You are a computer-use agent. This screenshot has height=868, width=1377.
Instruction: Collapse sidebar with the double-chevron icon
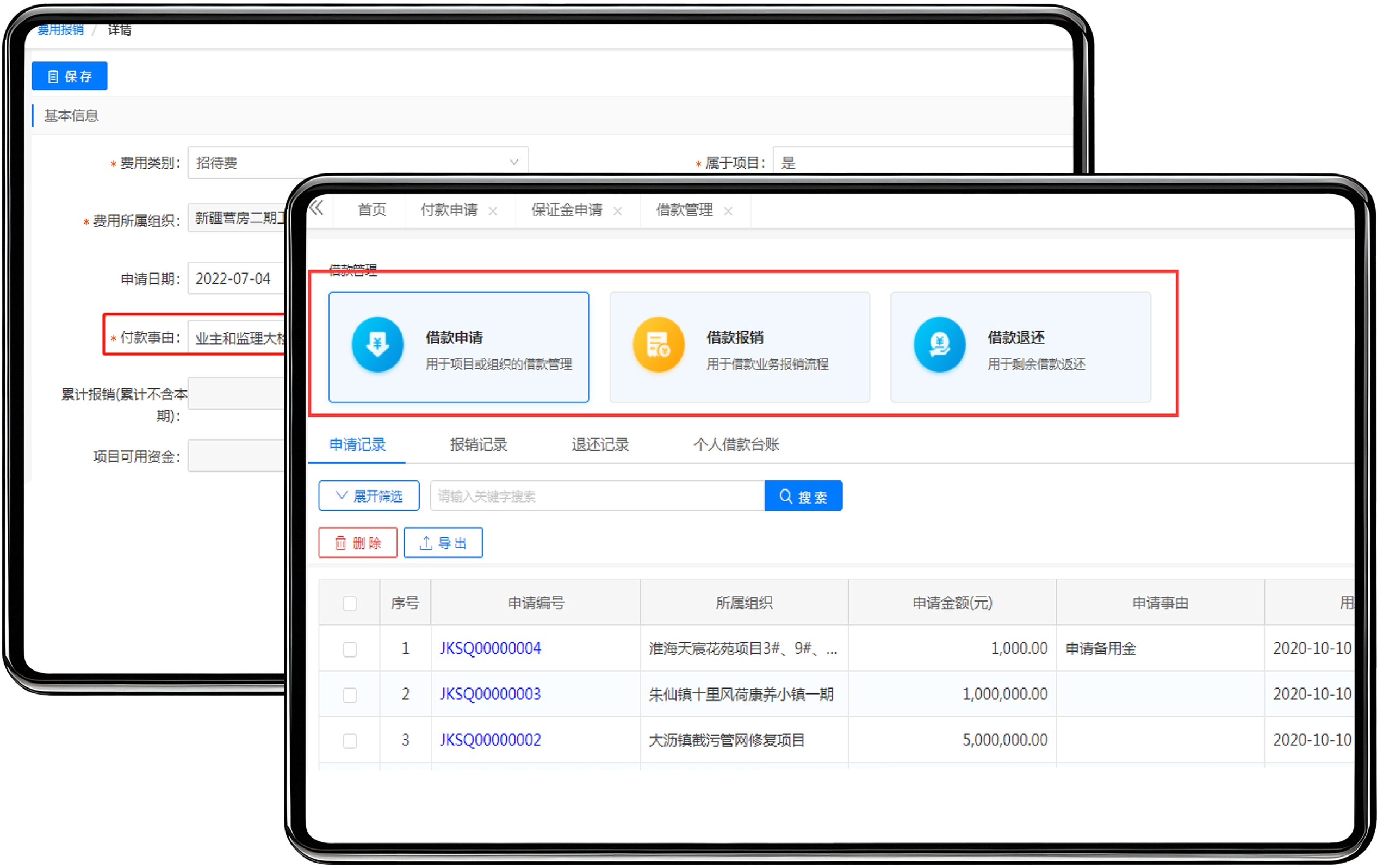pyautogui.click(x=317, y=208)
